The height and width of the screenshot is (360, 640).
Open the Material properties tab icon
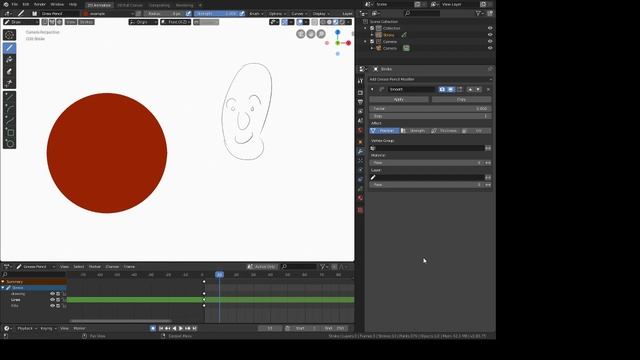click(360, 198)
